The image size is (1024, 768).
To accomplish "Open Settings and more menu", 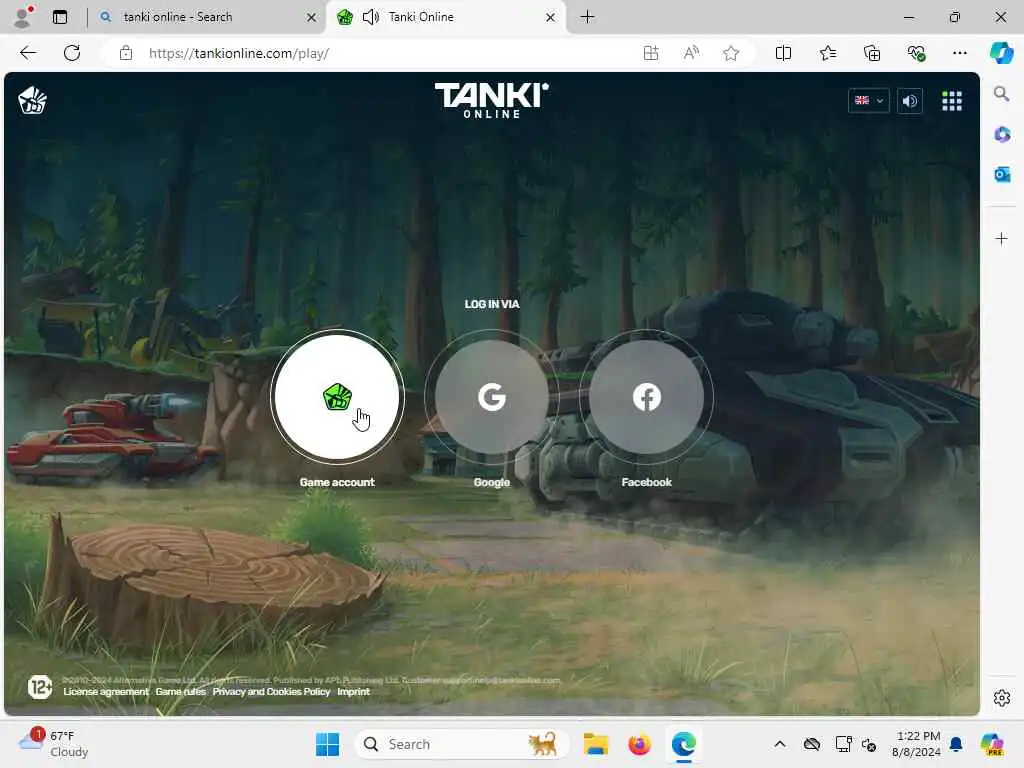I will [959, 53].
